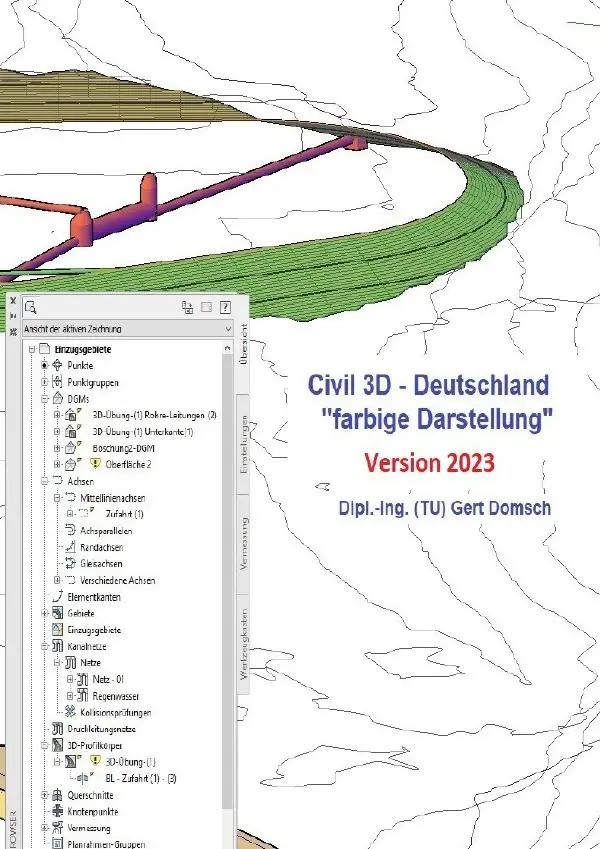Screen dimensions: 600x849
Task: Collapse the Achsen node
Action: click(x=45, y=481)
